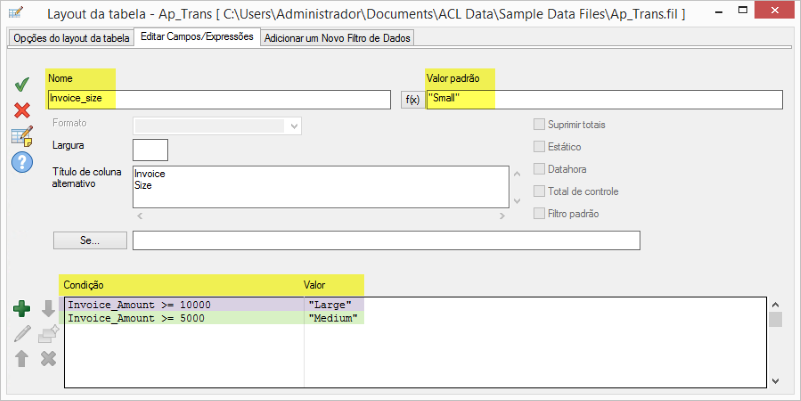Add a condition with green plus icon
This screenshot has height=401, width=801.
pos(22,309)
